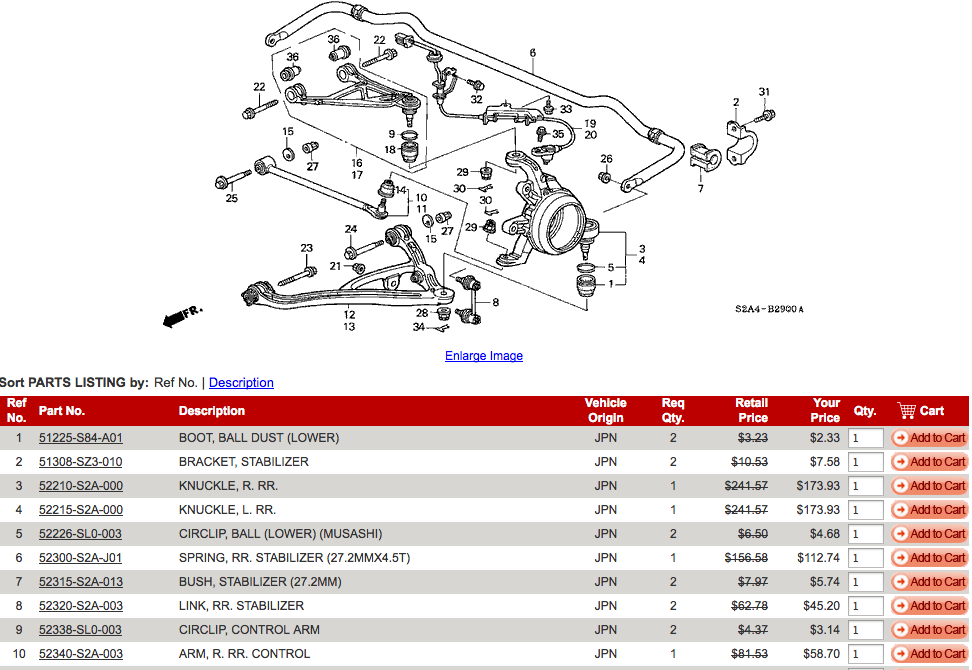Open part number 52226-SL0-003
This screenshot has height=670, width=972.
pyautogui.click(x=80, y=534)
